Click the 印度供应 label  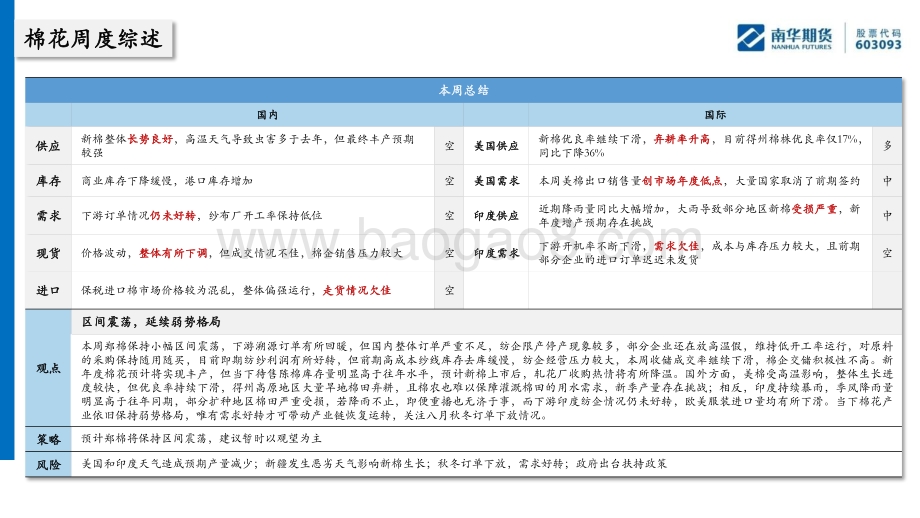496,216
